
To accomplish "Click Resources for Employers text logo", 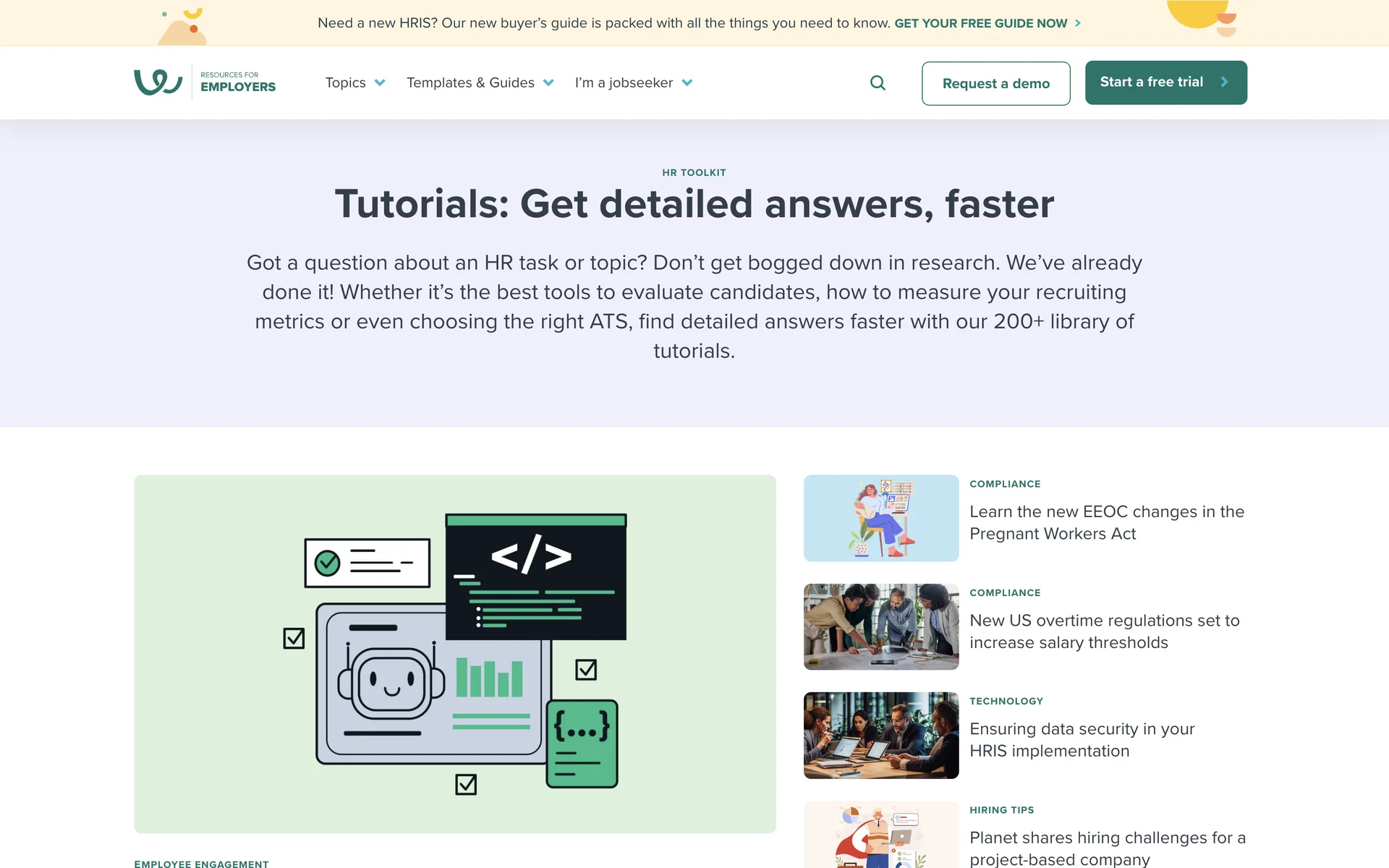I will click(237, 82).
